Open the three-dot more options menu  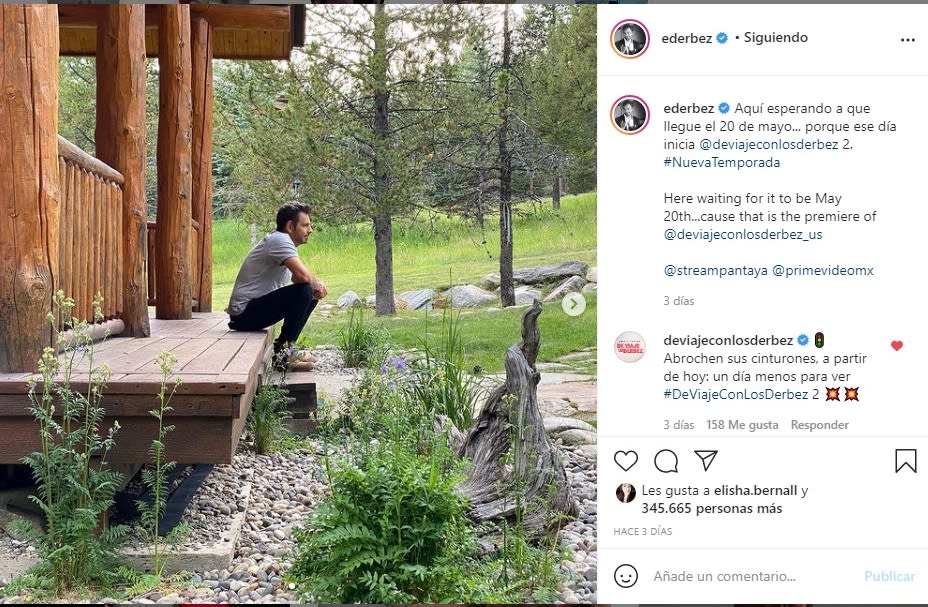(x=907, y=40)
